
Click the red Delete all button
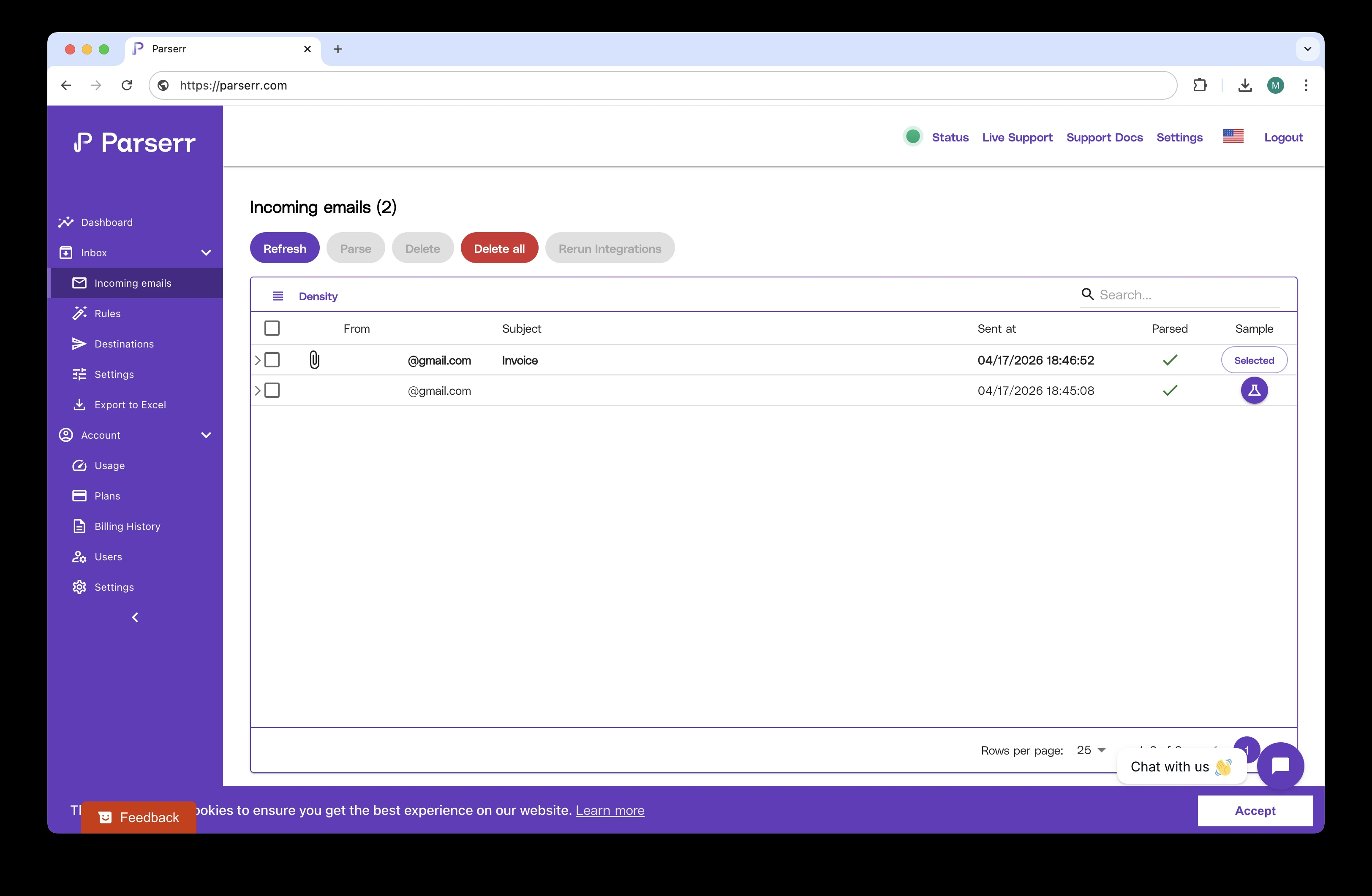coord(499,248)
